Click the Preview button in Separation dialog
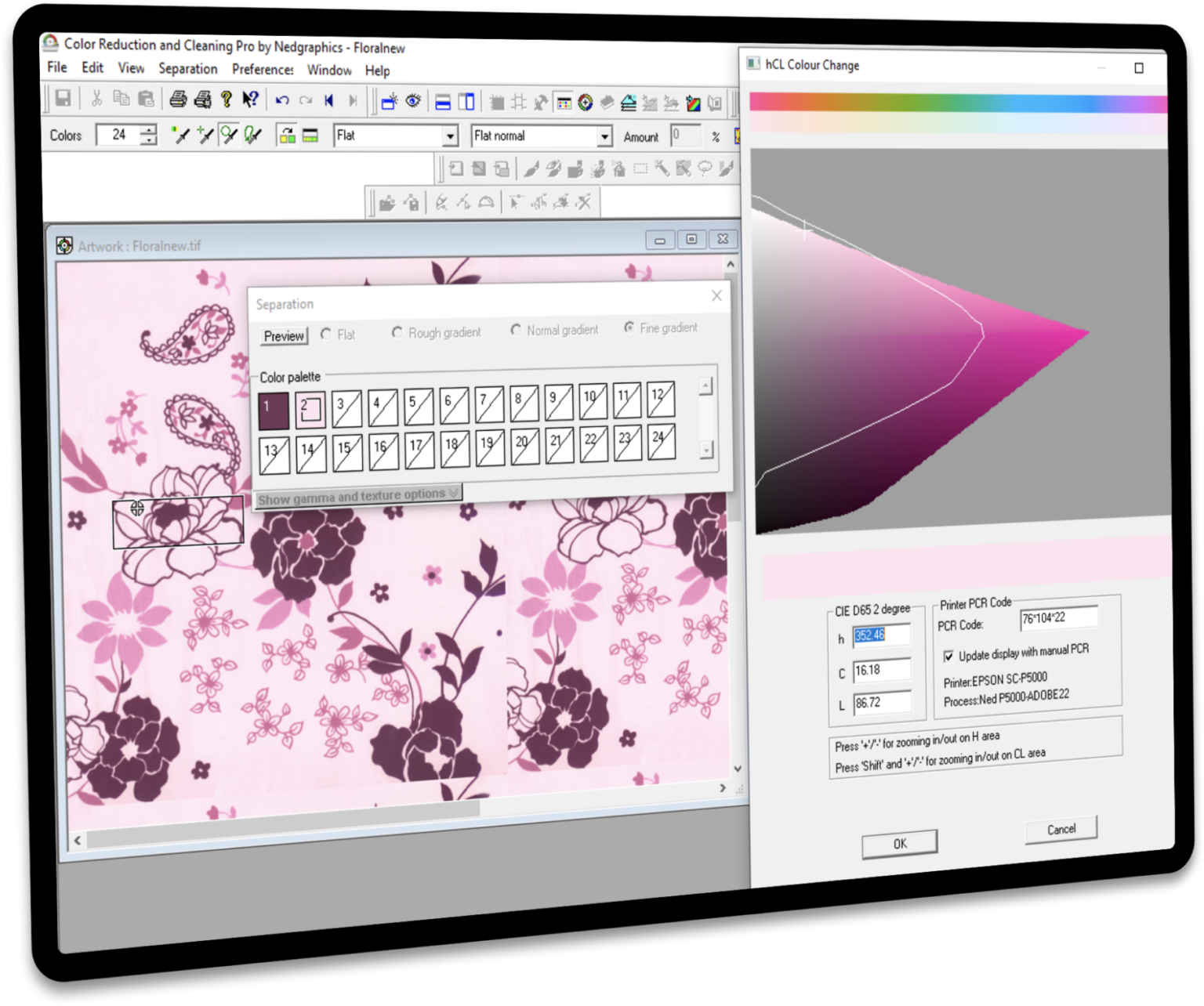The width and height of the screenshot is (1204, 1006). [x=284, y=336]
